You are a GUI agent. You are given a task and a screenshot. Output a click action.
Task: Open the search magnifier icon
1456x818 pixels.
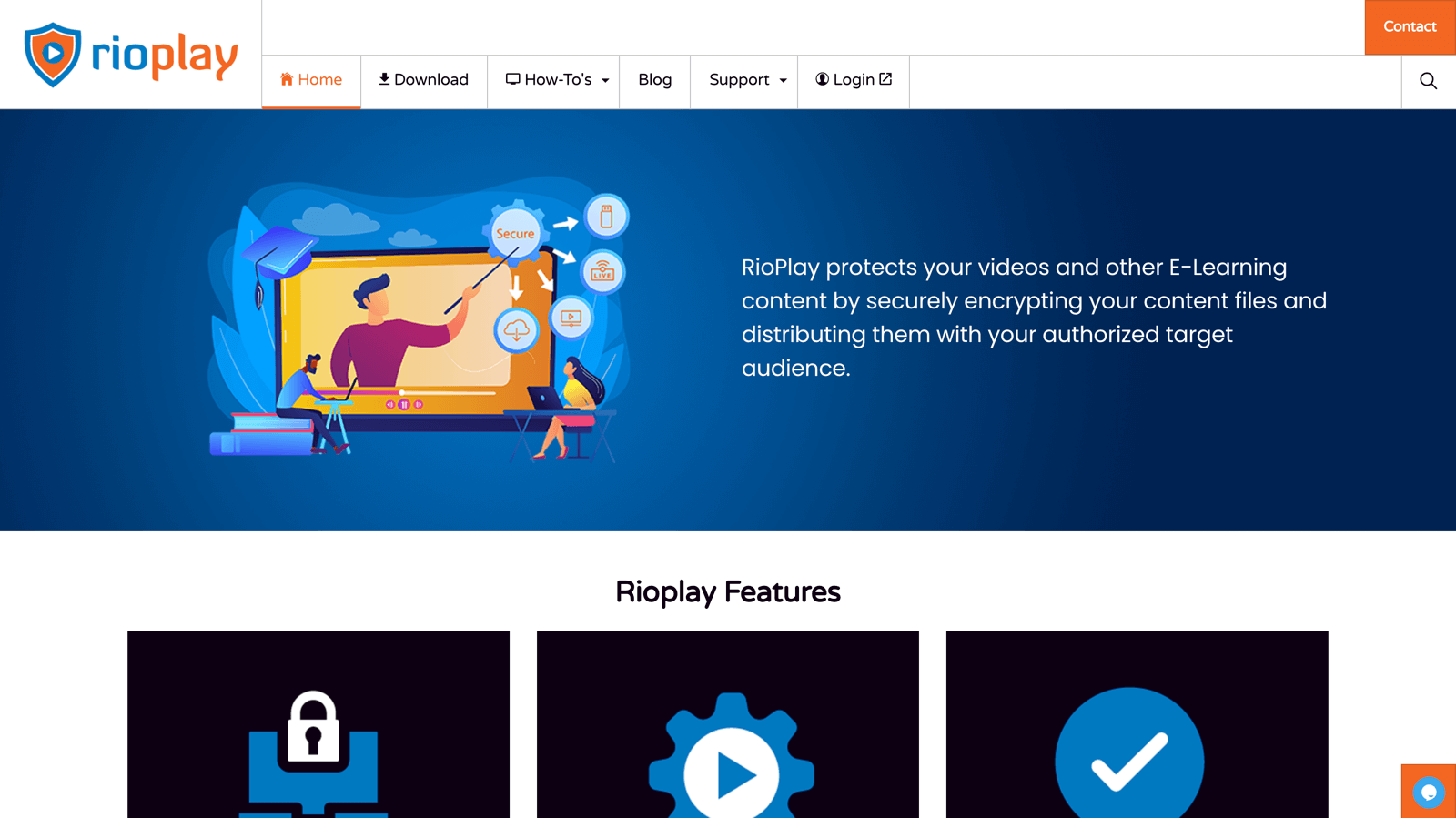[x=1429, y=81]
